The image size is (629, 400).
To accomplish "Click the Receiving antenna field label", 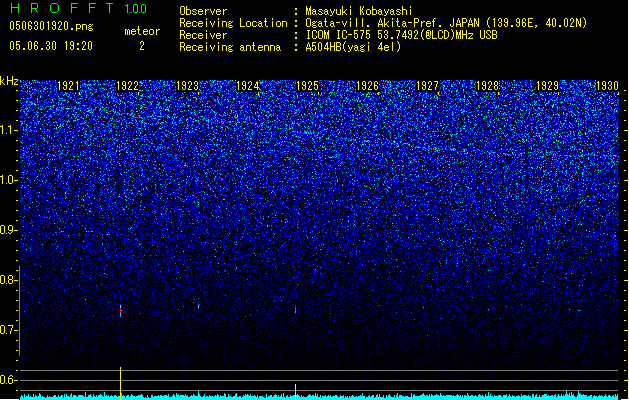I will click(230, 47).
